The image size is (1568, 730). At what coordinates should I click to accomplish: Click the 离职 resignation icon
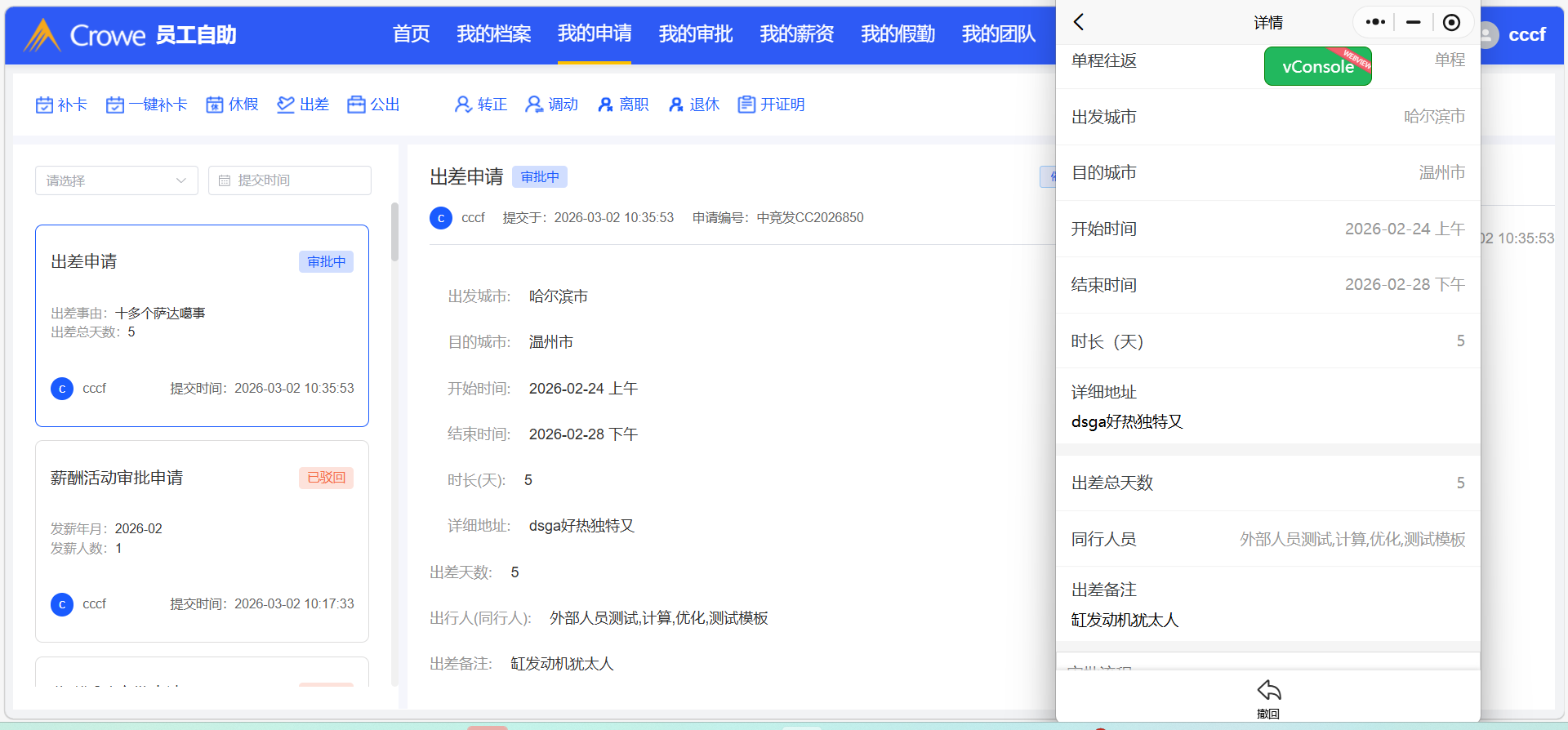pos(605,105)
